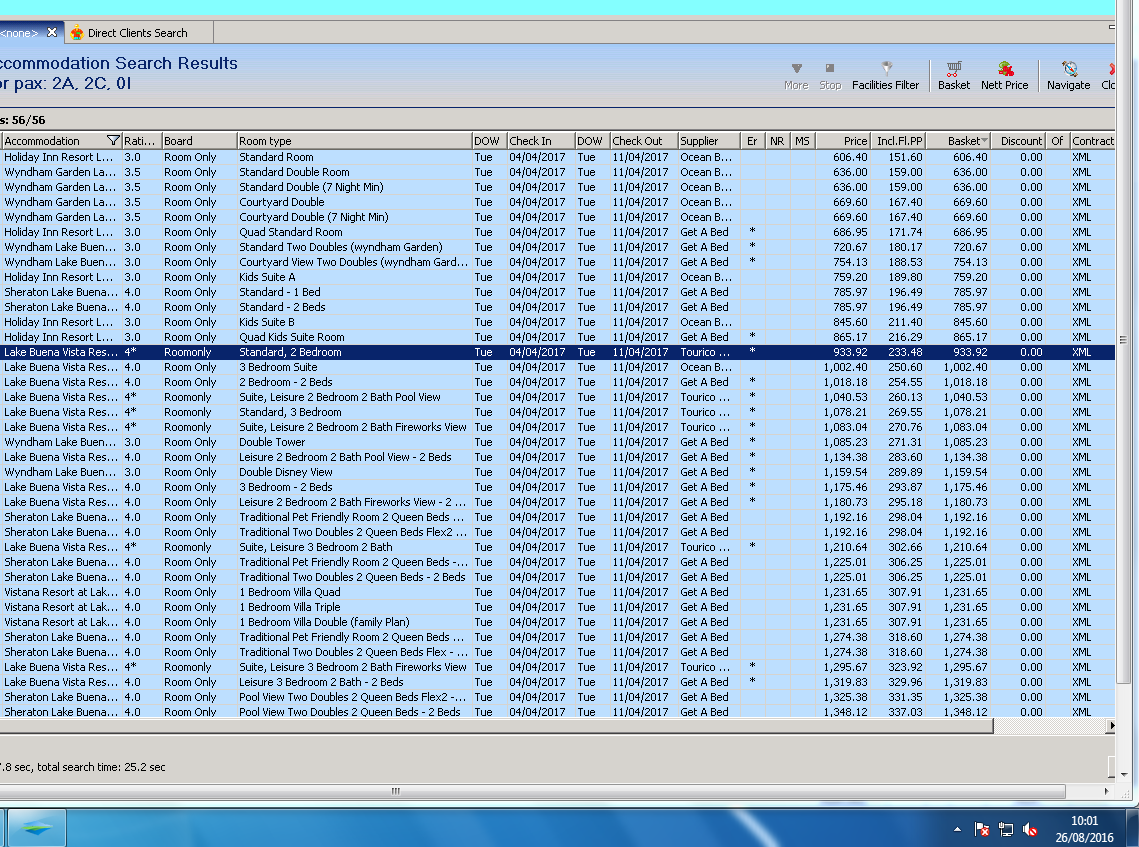Click the lower window horizontal scrollbar thumb
Viewport: 1139px width, 847px height.
pyautogui.click(x=532, y=791)
